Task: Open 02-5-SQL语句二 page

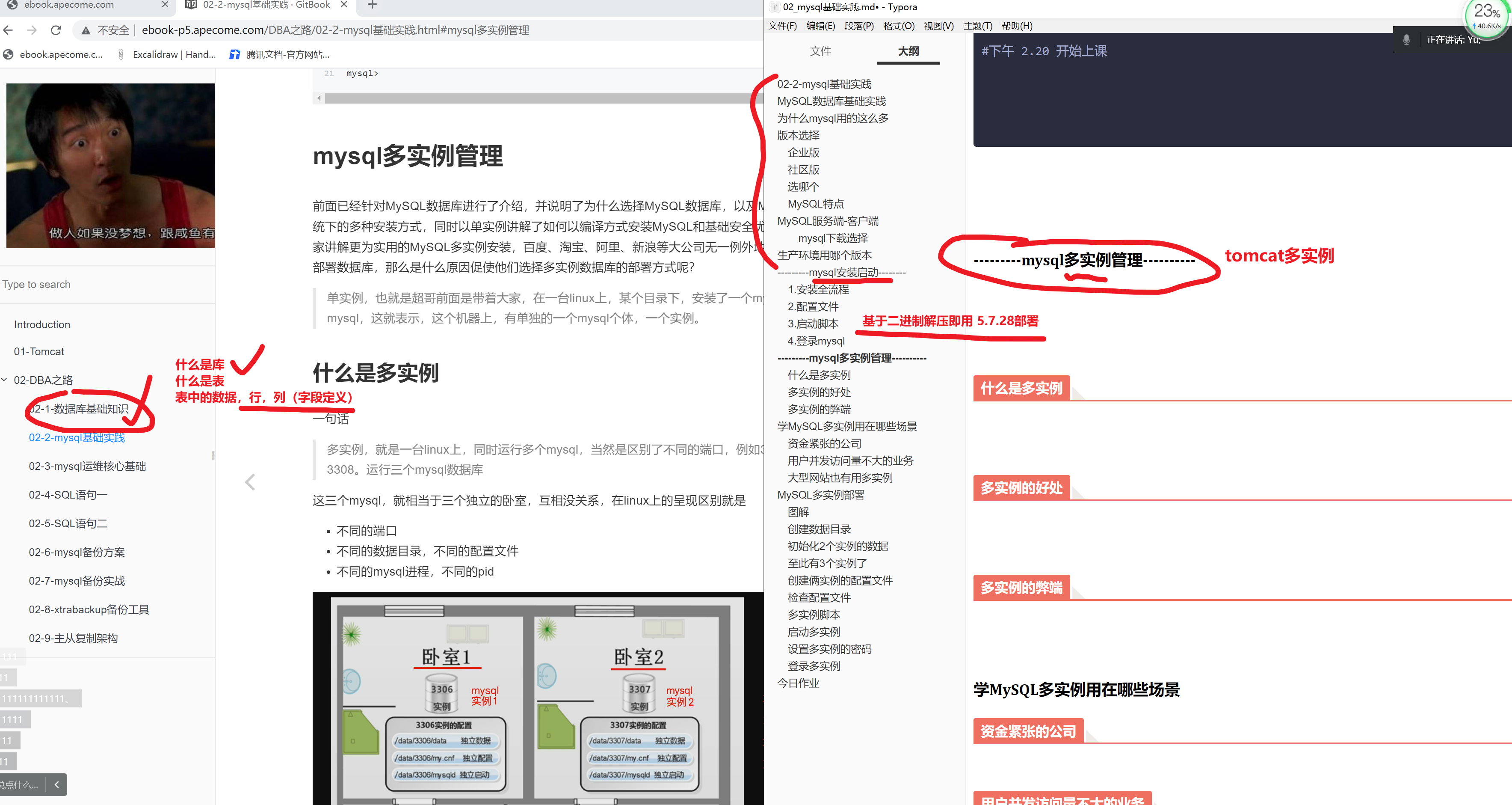Action: point(68,524)
